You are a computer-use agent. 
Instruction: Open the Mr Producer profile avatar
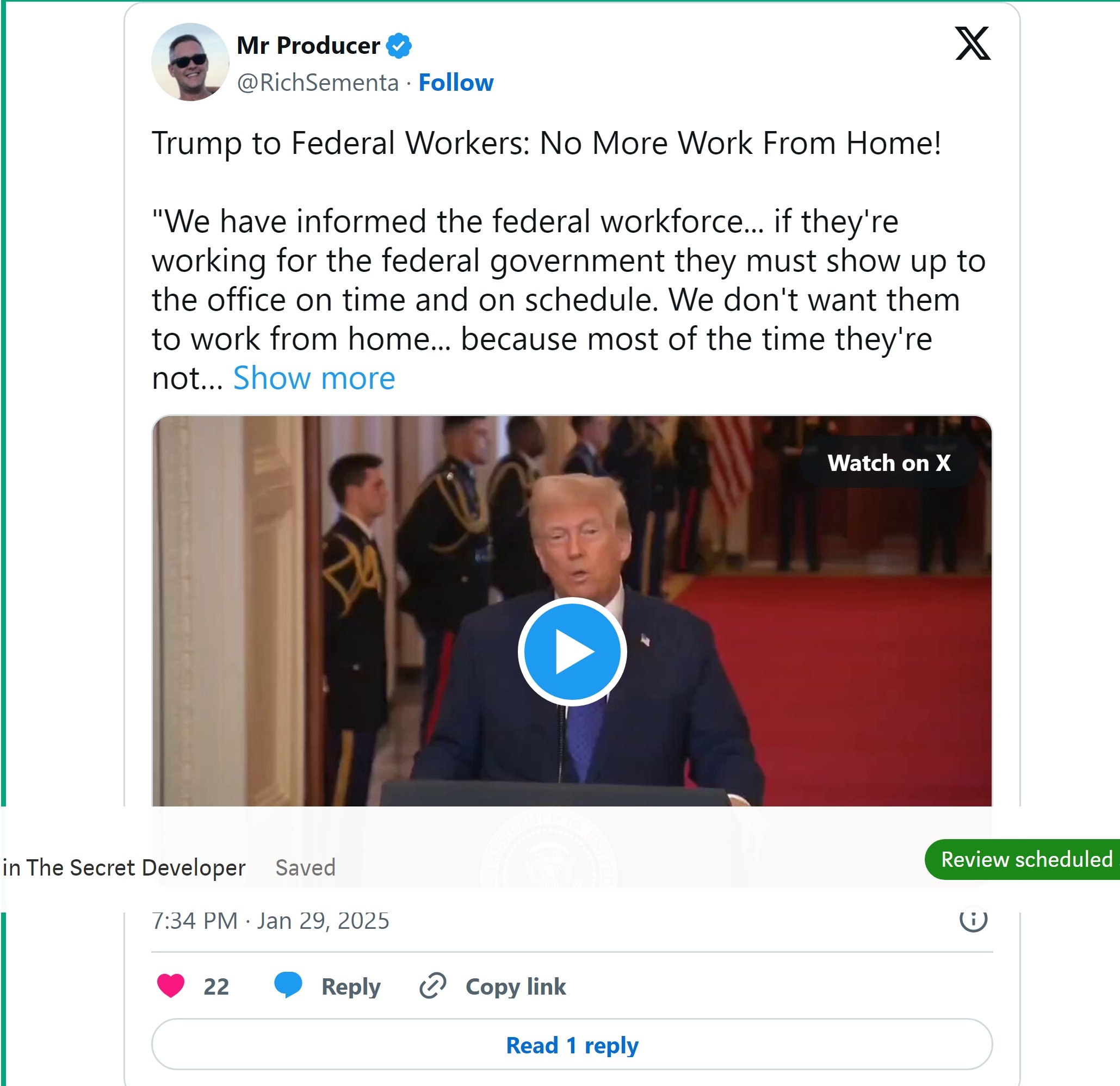[x=190, y=63]
